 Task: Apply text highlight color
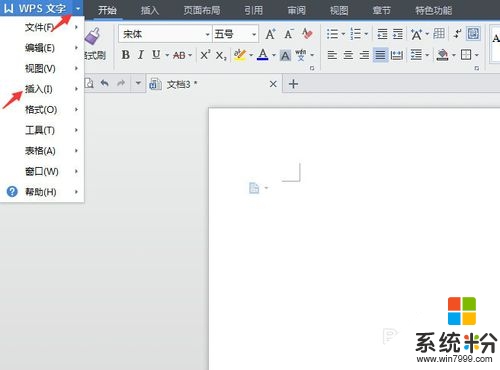coord(240,55)
